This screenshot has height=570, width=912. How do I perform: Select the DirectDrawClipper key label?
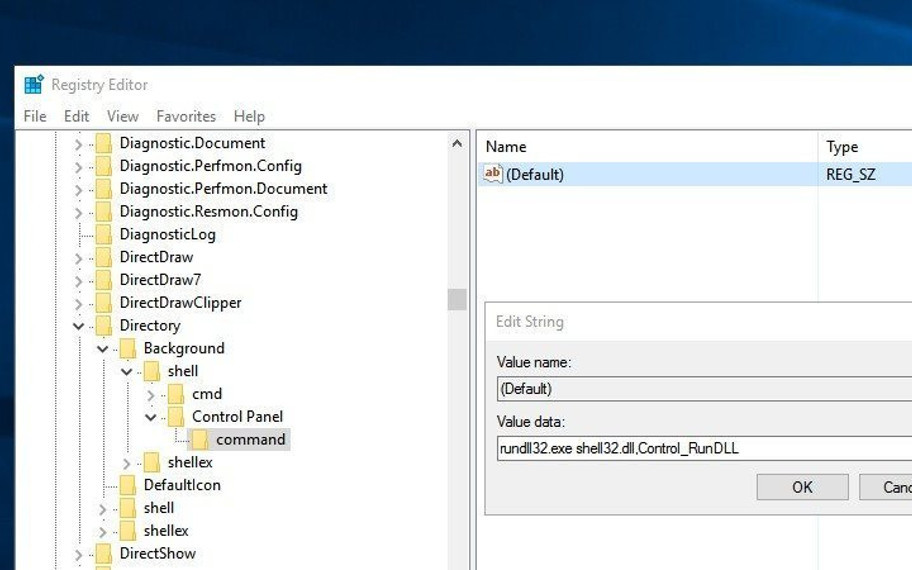coord(180,302)
